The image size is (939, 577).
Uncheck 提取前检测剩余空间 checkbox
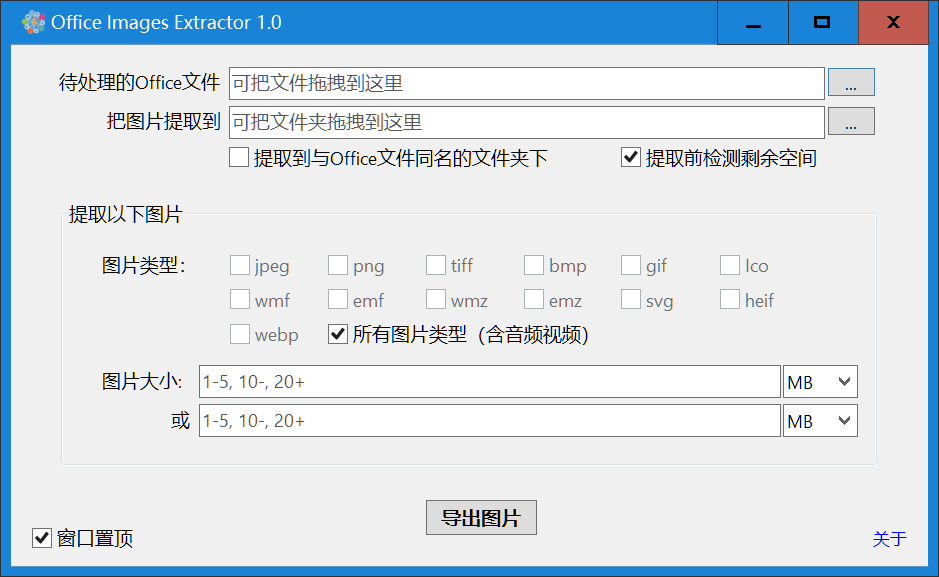[x=631, y=158]
